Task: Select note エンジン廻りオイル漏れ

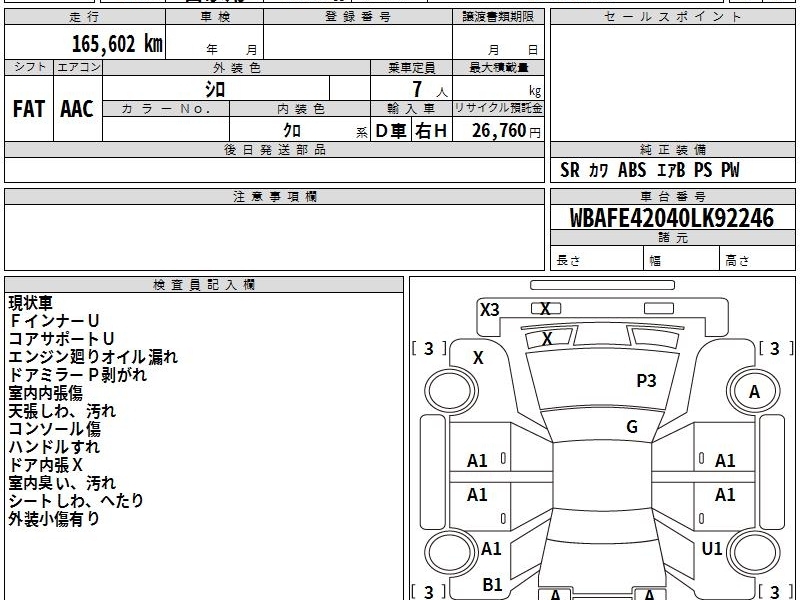Action: pos(93,357)
